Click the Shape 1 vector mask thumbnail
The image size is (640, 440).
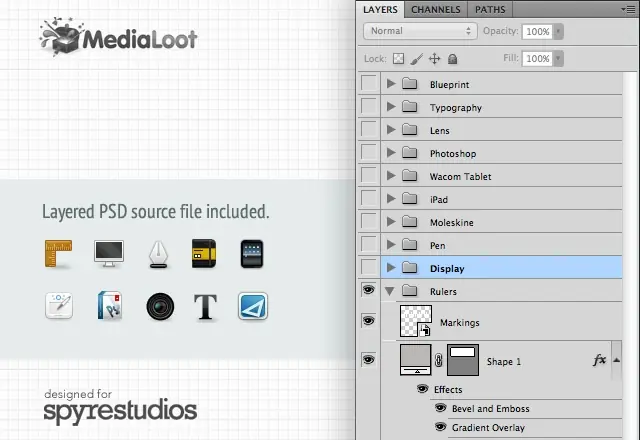click(463, 360)
